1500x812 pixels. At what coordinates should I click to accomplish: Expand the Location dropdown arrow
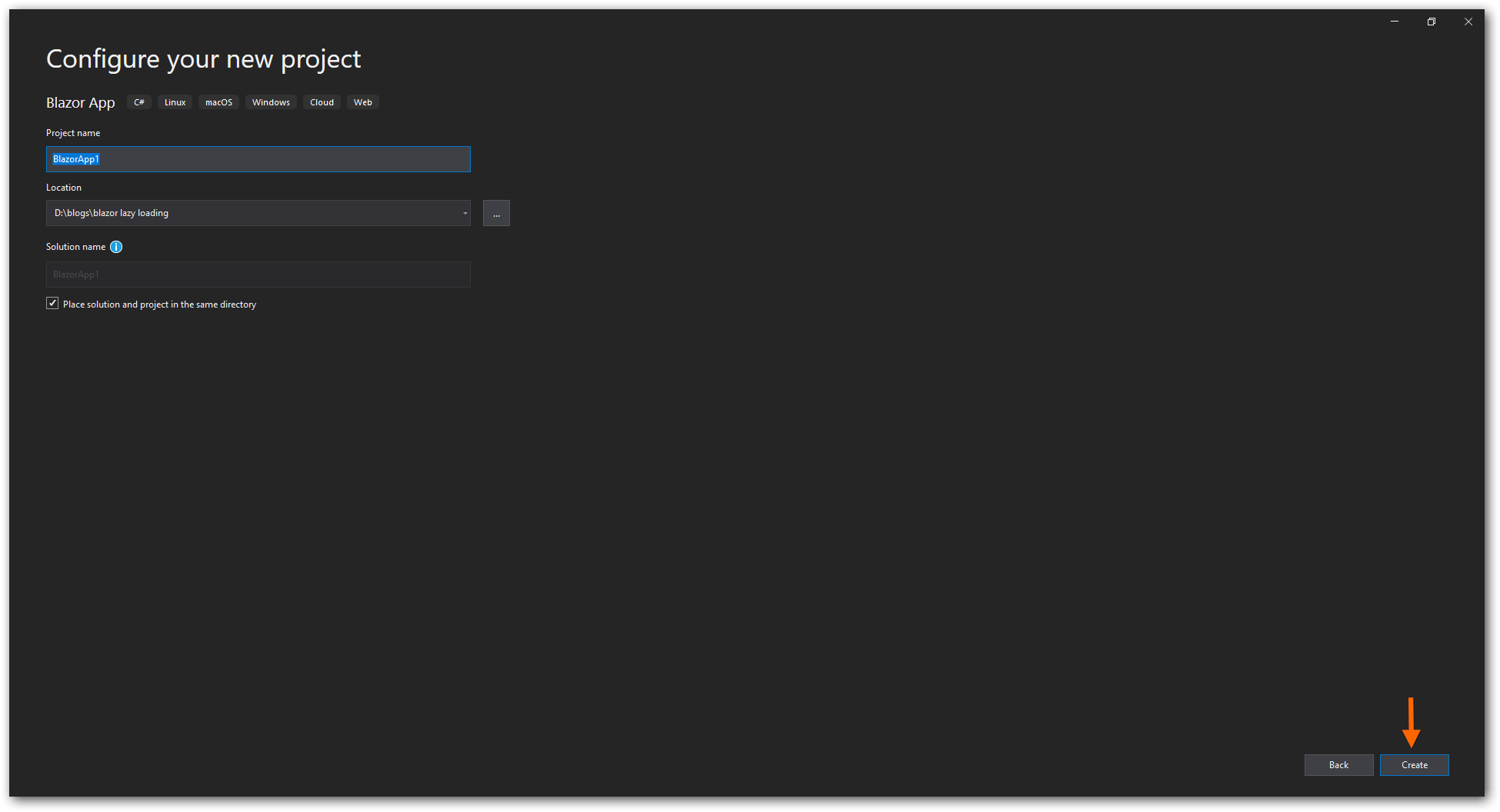coord(465,213)
